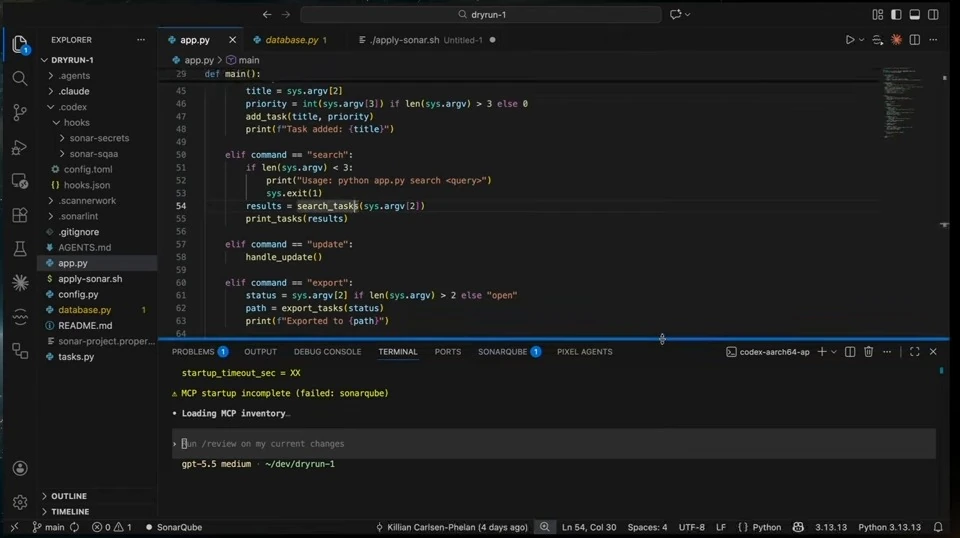Click the dryrun-1 command center search box
This screenshot has height=538, width=960.
[481, 14]
